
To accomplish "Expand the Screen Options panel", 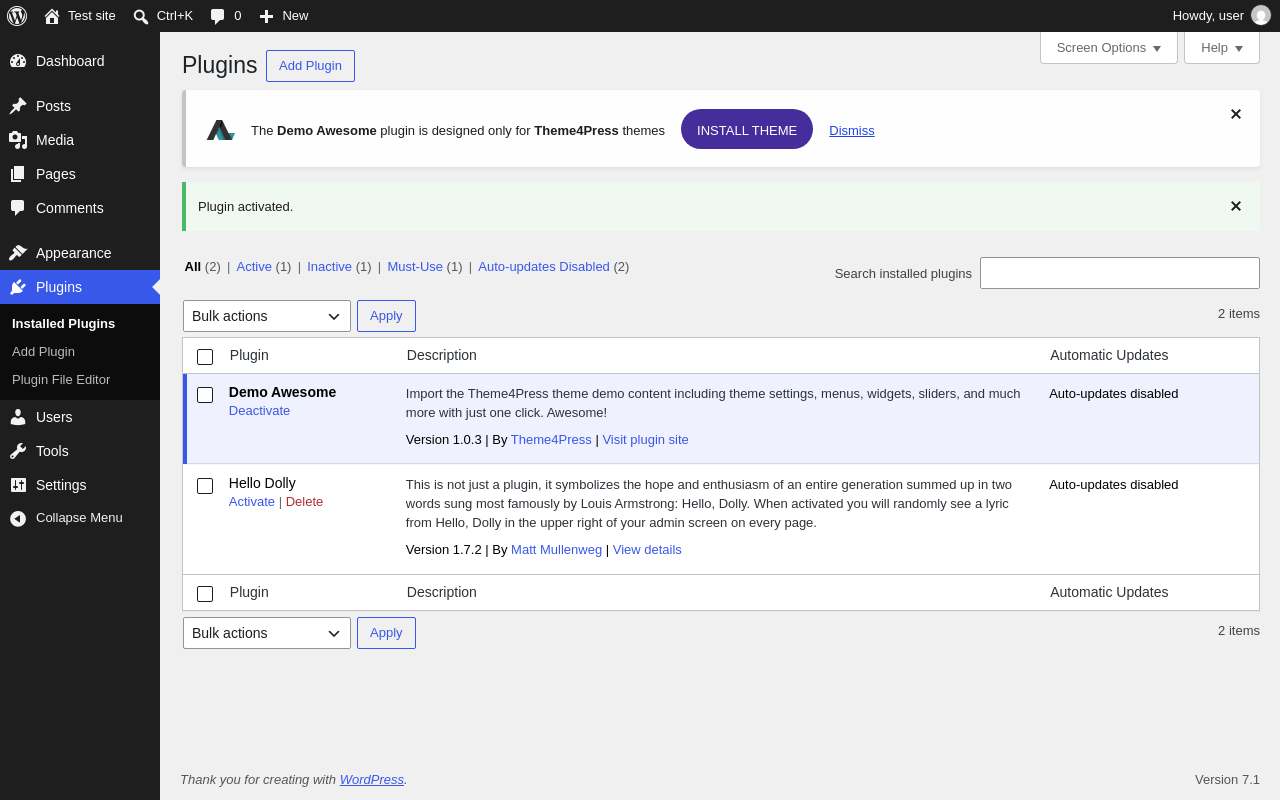I will click(x=1109, y=47).
